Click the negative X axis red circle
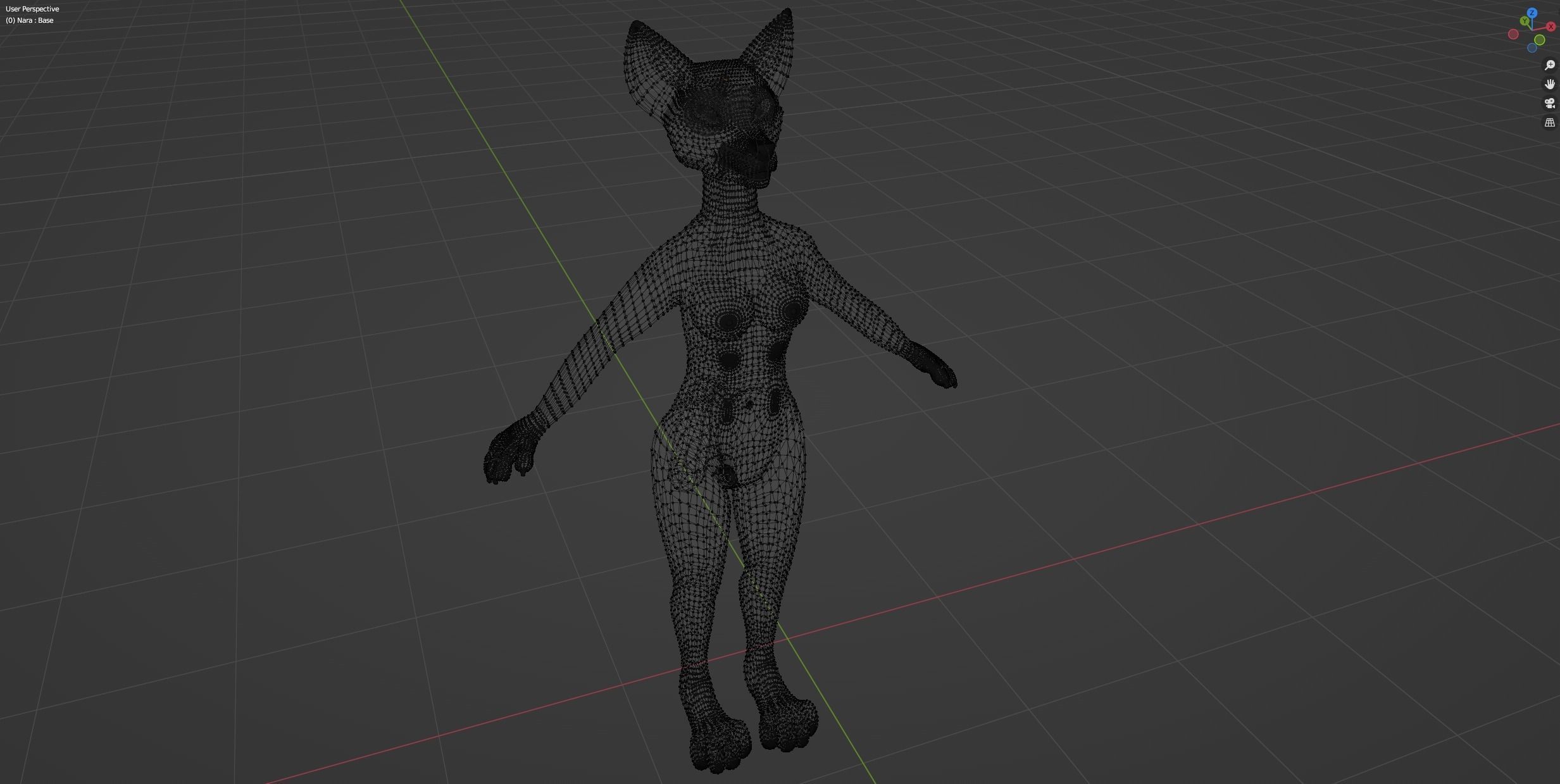Viewport: 1560px width, 784px height. (x=1513, y=34)
